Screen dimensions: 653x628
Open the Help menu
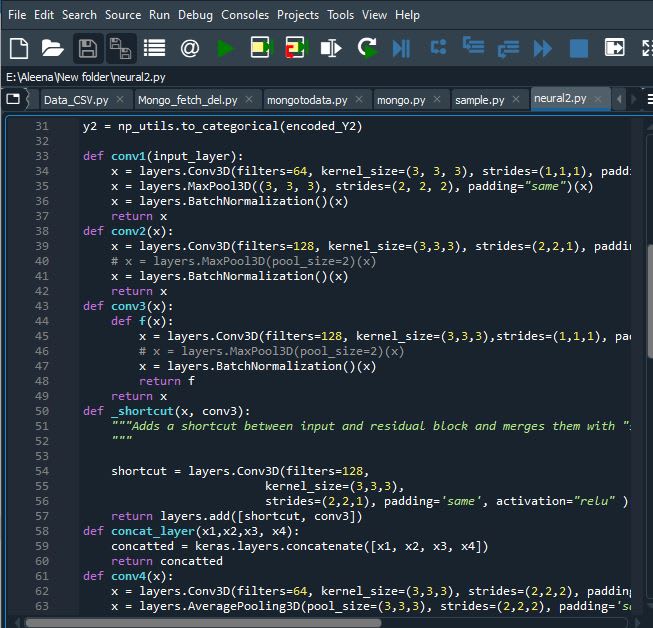point(407,15)
